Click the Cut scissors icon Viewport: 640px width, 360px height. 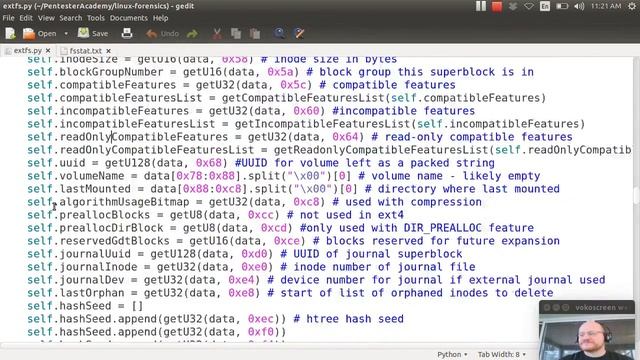click(x=217, y=33)
